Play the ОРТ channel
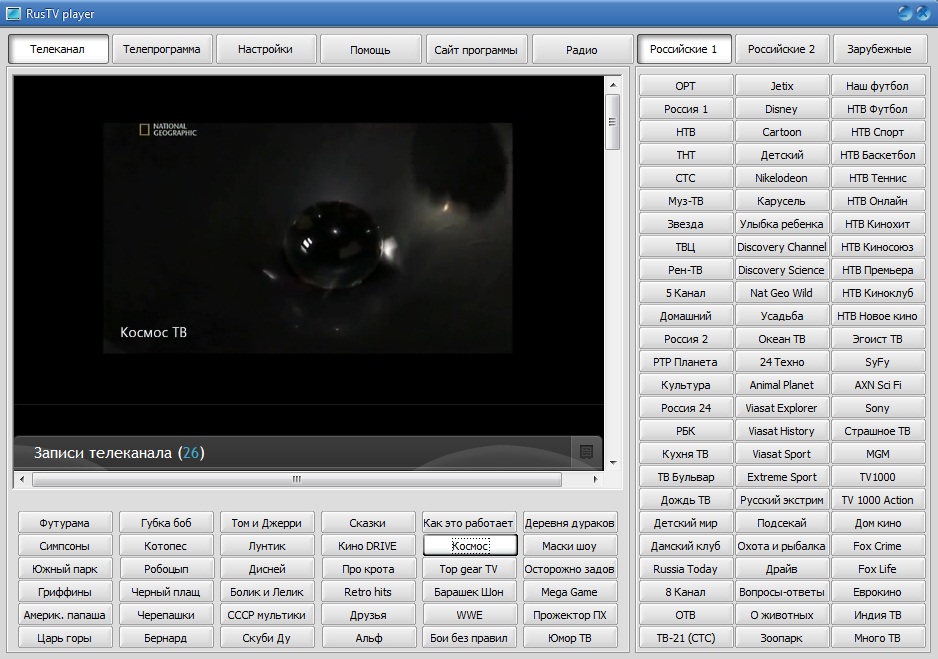 [686, 86]
